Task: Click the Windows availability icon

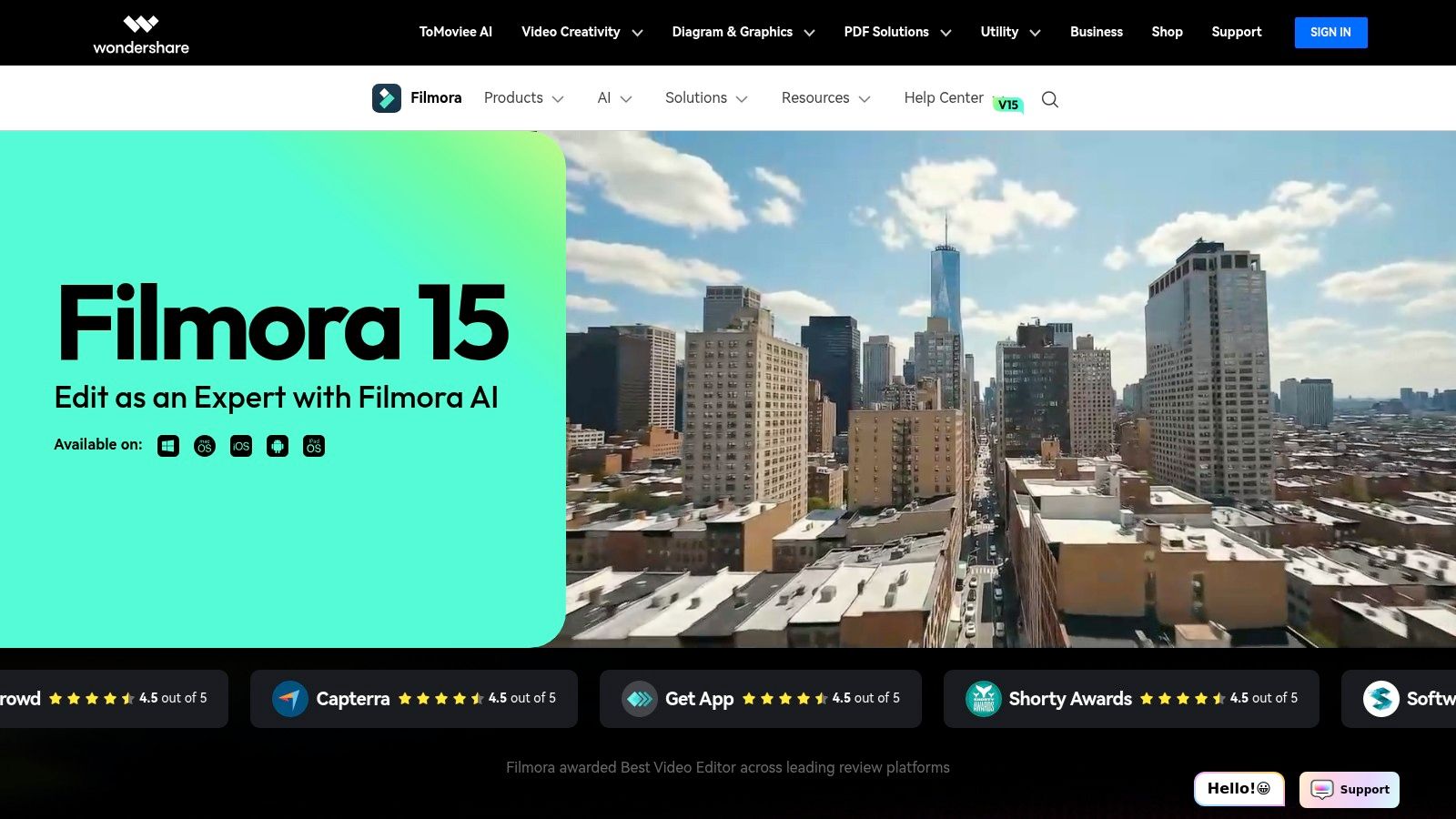Action: [x=167, y=445]
